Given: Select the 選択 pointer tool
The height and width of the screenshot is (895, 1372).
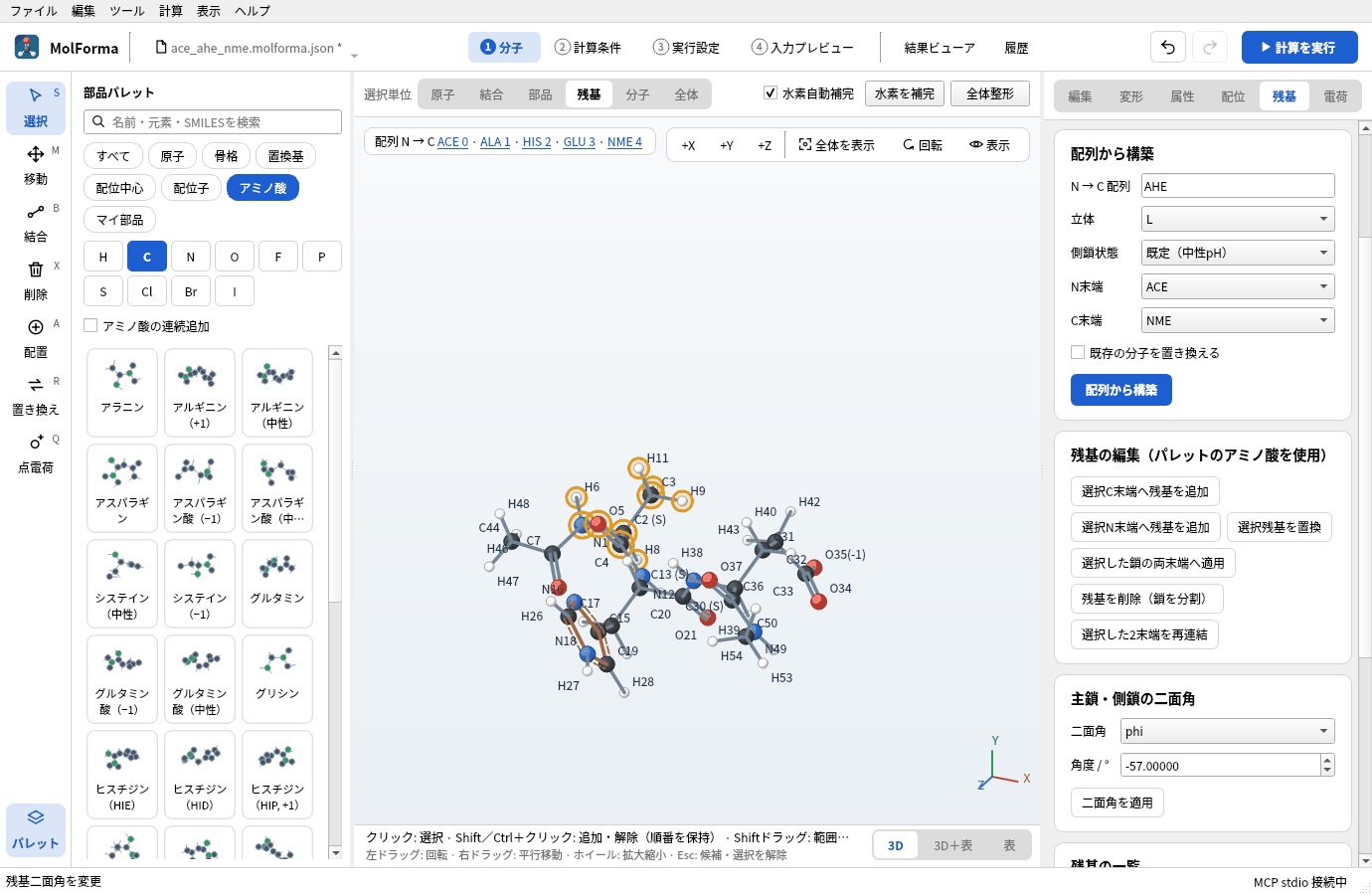Looking at the screenshot, I should pyautogui.click(x=36, y=107).
